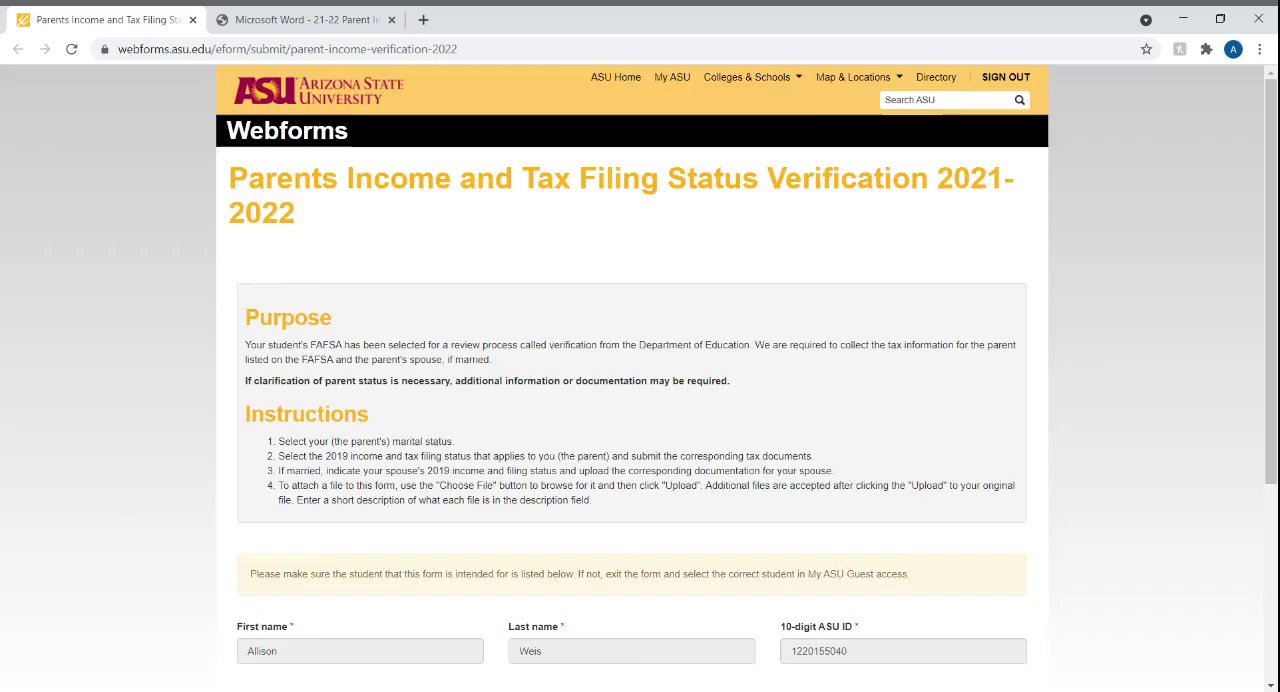Open ASU Home link
1280x692 pixels.
coord(616,77)
